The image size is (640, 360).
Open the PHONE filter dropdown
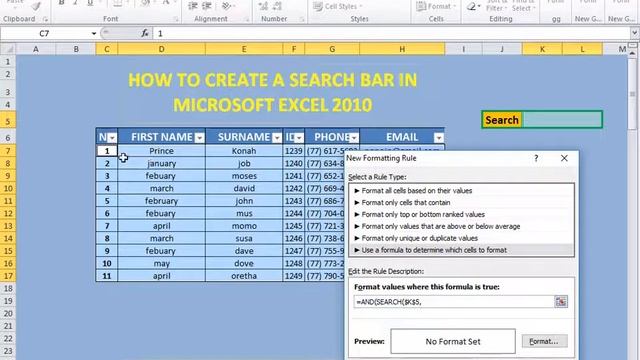coord(354,138)
